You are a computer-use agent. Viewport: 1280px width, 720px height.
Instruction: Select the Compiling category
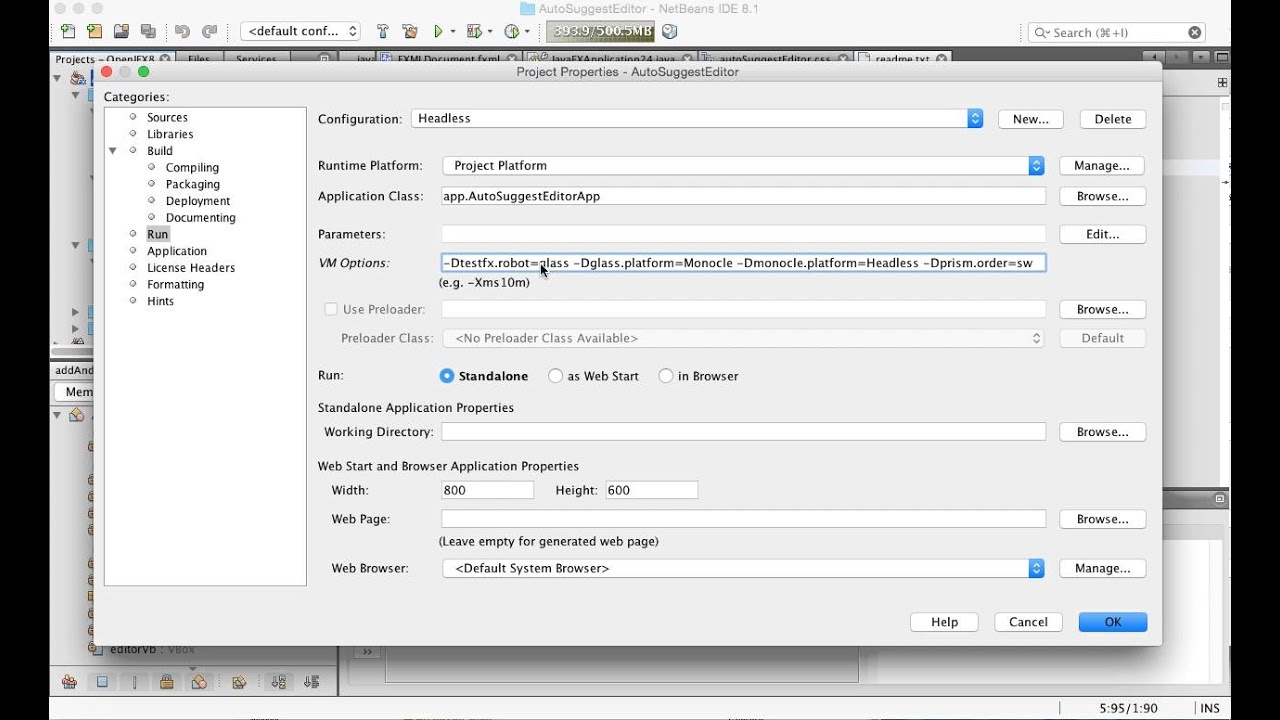(x=192, y=168)
